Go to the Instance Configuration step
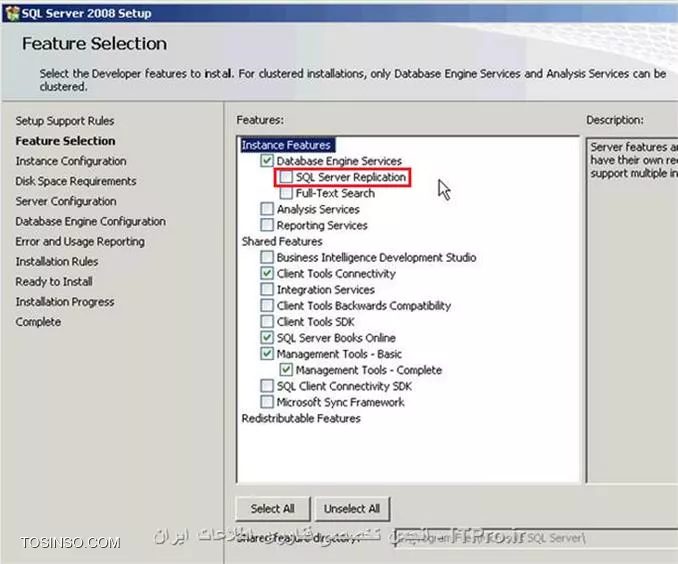678x564 pixels. 71,161
